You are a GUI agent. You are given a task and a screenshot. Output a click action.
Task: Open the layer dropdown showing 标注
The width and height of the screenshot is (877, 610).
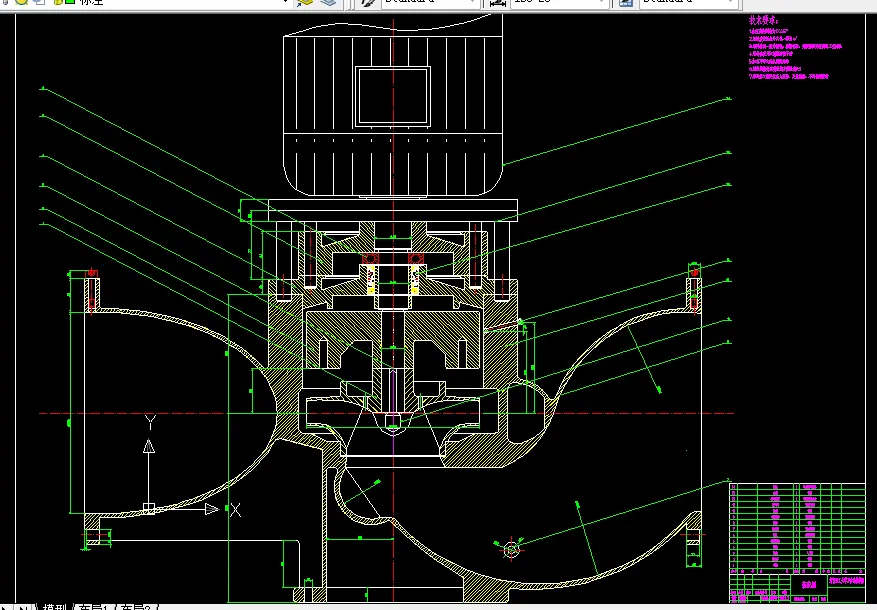145,2
